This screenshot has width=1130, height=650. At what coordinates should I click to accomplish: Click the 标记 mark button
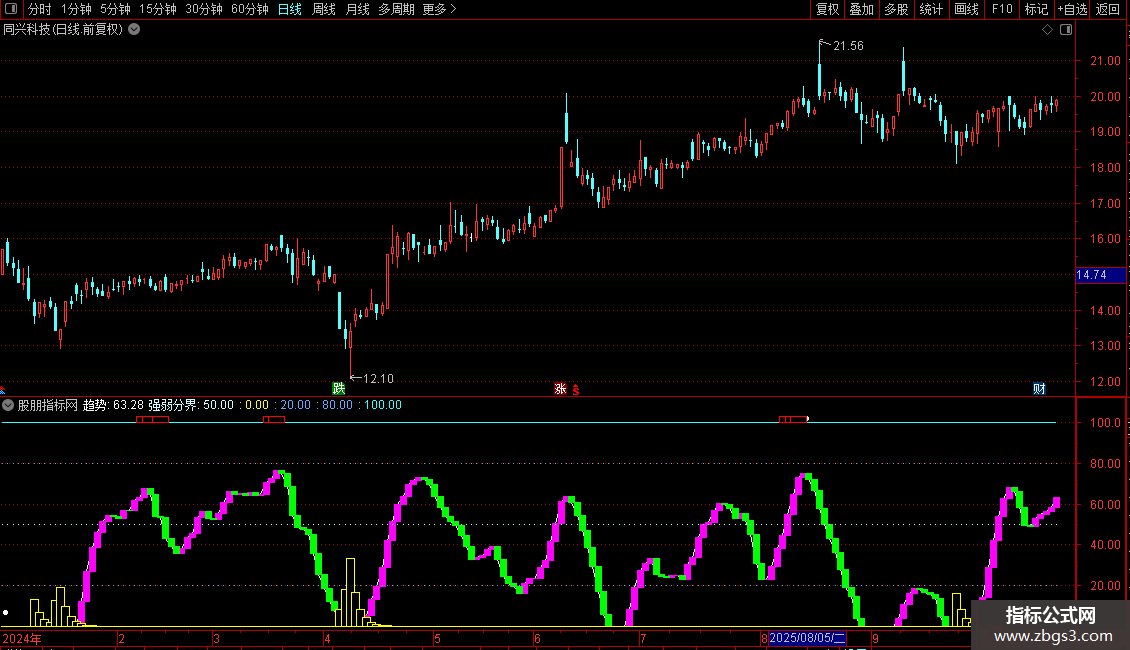pos(1036,9)
